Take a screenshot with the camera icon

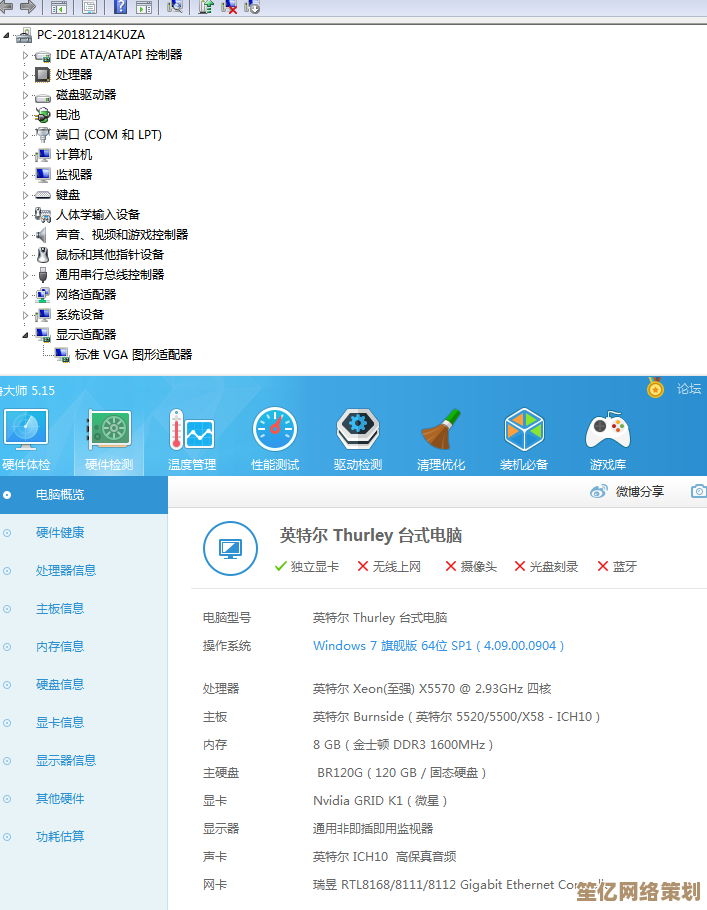click(699, 492)
